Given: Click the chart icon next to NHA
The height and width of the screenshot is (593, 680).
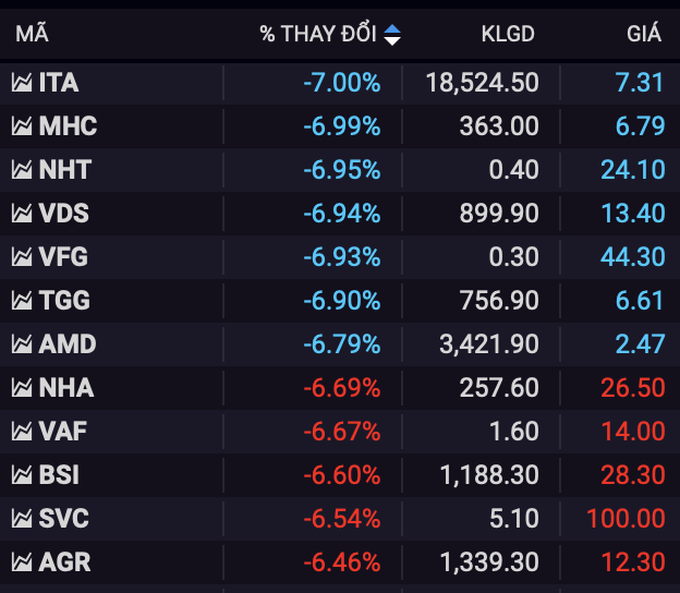Looking at the screenshot, I should pos(21,388).
